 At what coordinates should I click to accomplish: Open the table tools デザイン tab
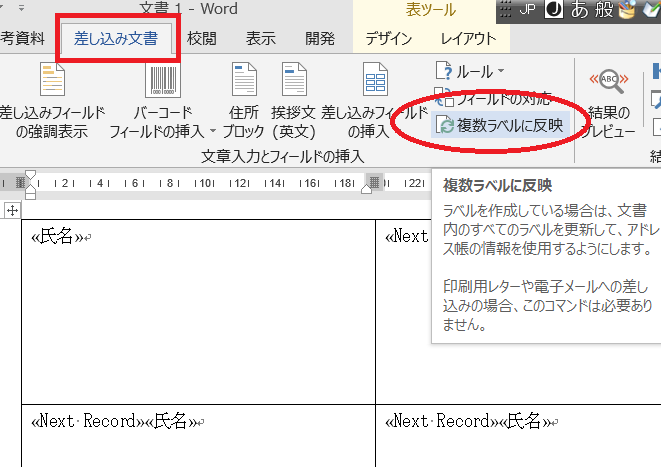391,39
